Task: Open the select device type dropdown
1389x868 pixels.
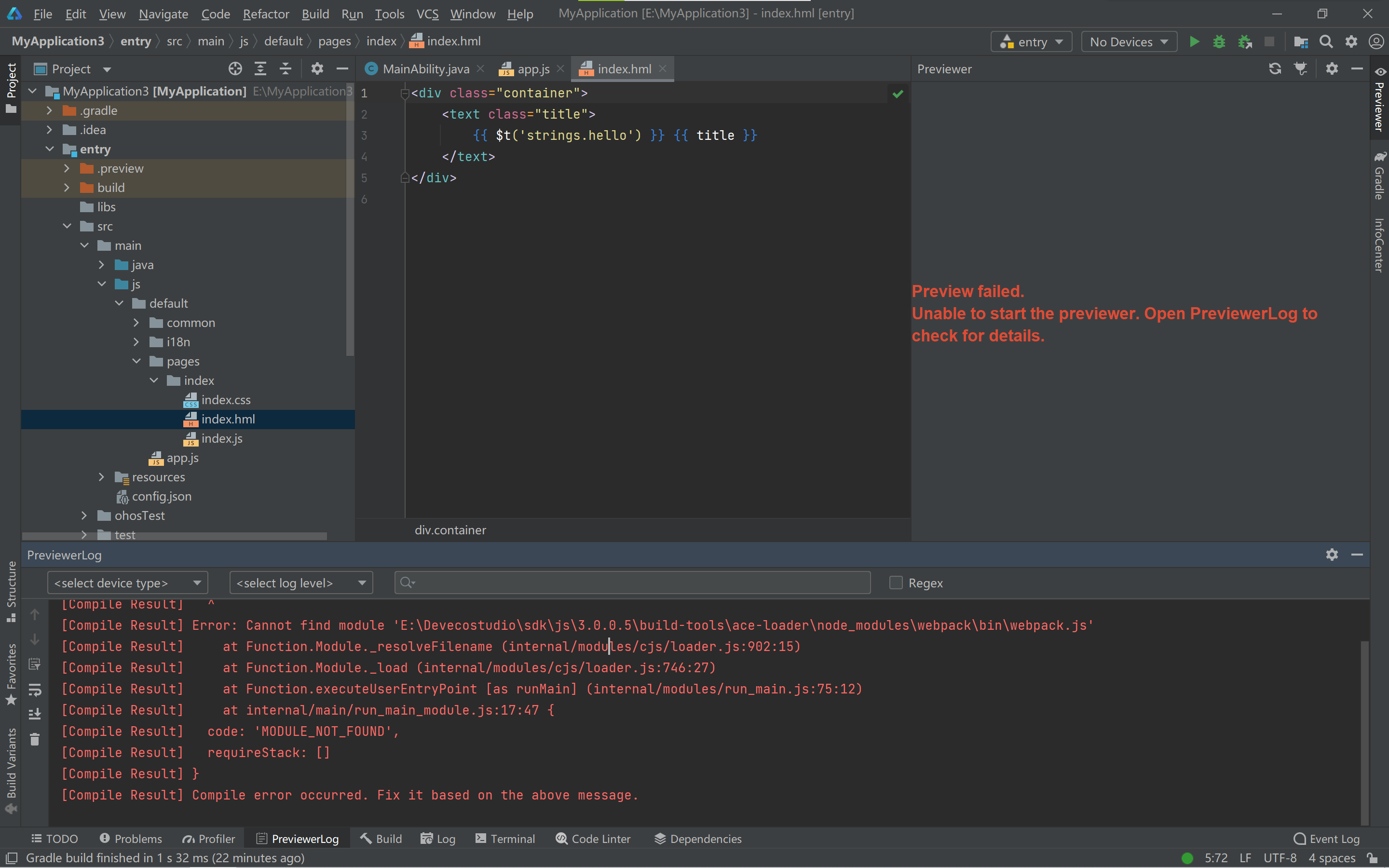Action: click(127, 583)
